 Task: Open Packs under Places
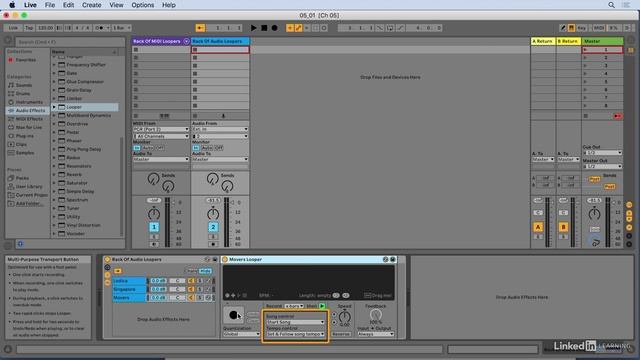(22, 178)
